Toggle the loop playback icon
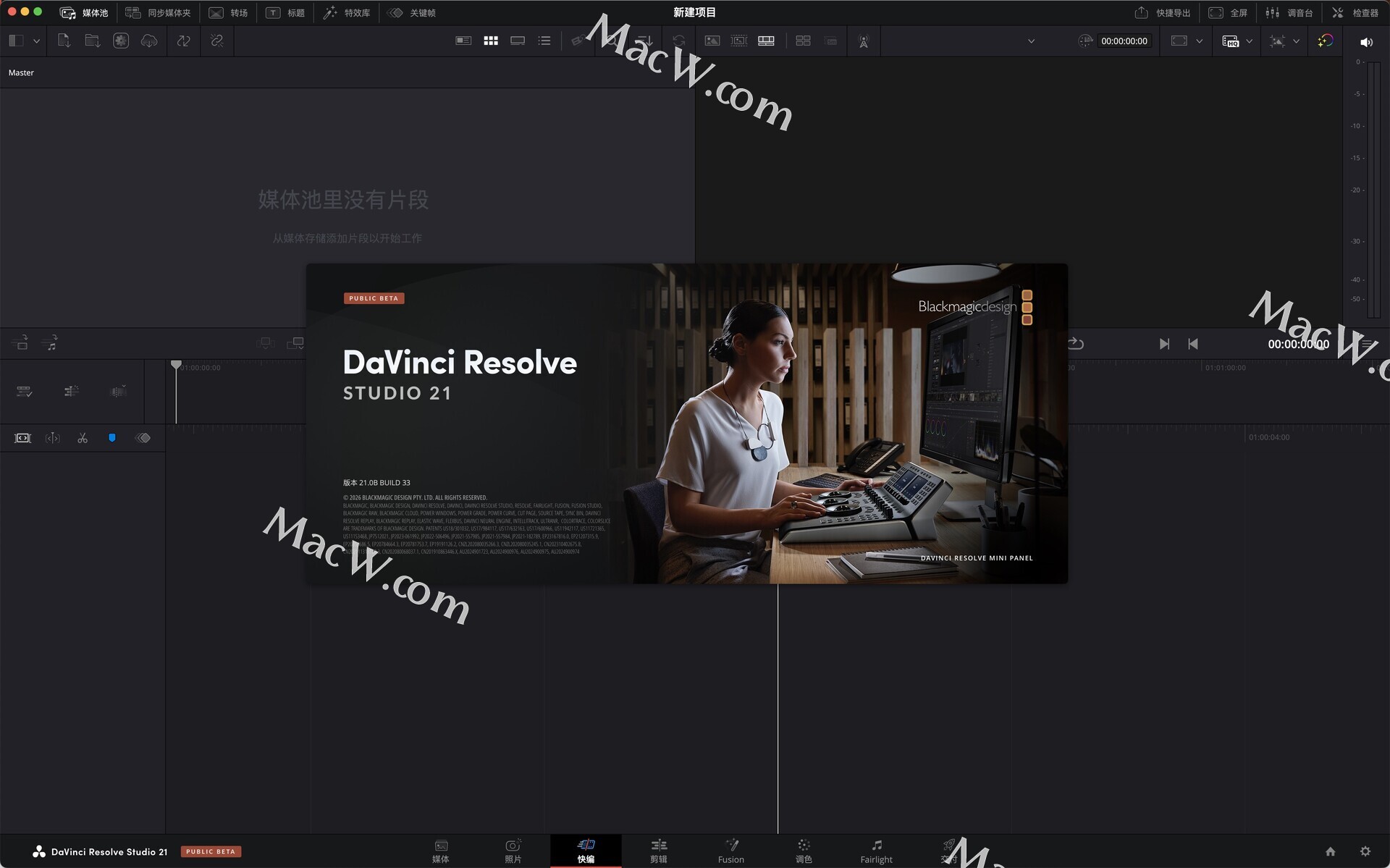The width and height of the screenshot is (1390, 868). tap(1076, 344)
